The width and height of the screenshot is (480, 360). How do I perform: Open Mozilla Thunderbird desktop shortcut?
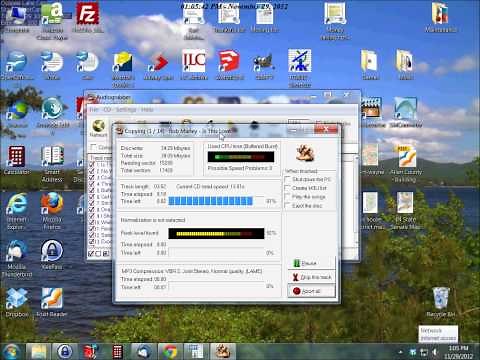coord(16,258)
